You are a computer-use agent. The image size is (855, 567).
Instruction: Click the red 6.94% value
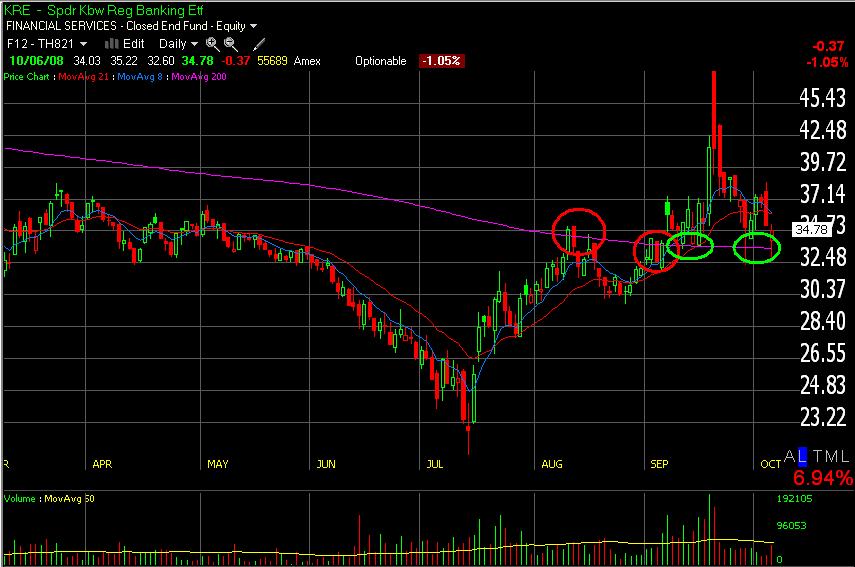(823, 478)
